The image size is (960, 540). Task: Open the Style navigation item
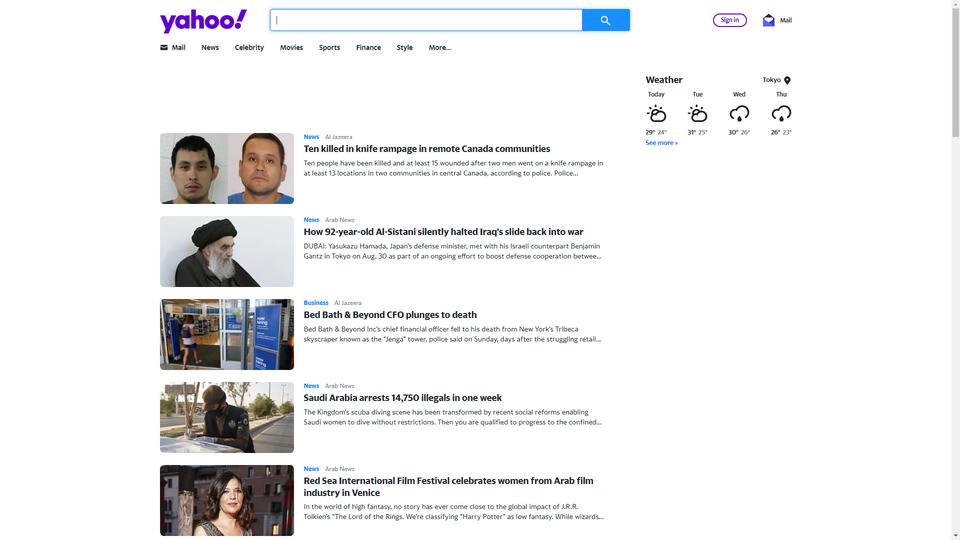pyautogui.click(x=405, y=47)
